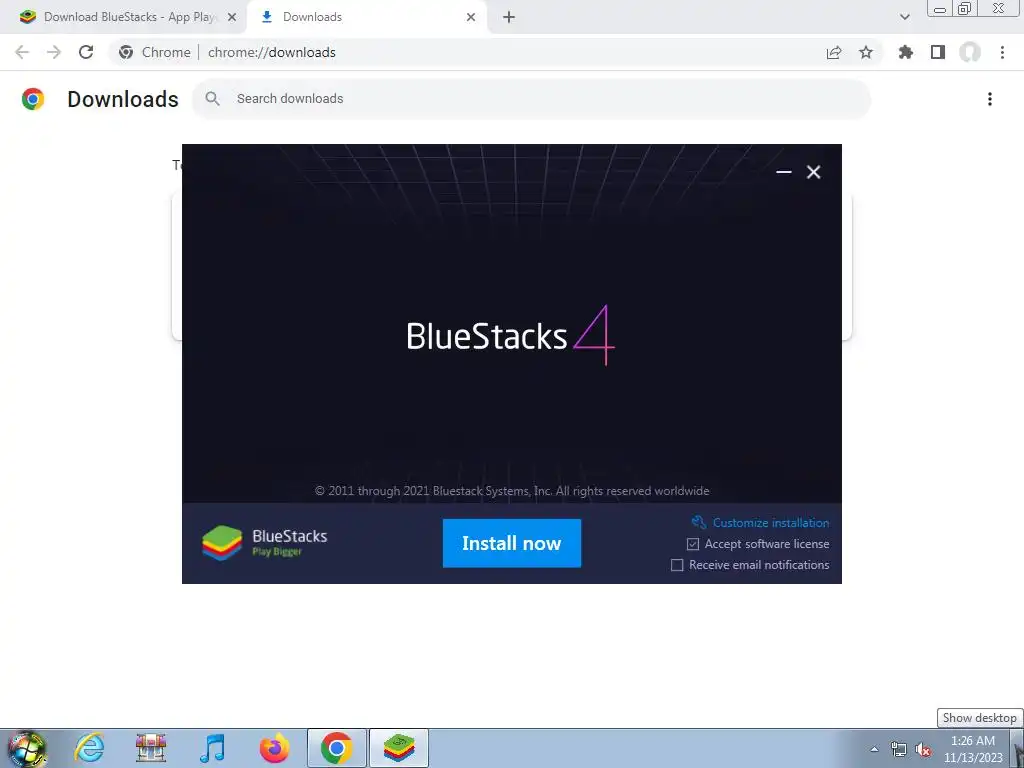
Task: Open Chrome main three-dot menu
Action: point(1002,52)
